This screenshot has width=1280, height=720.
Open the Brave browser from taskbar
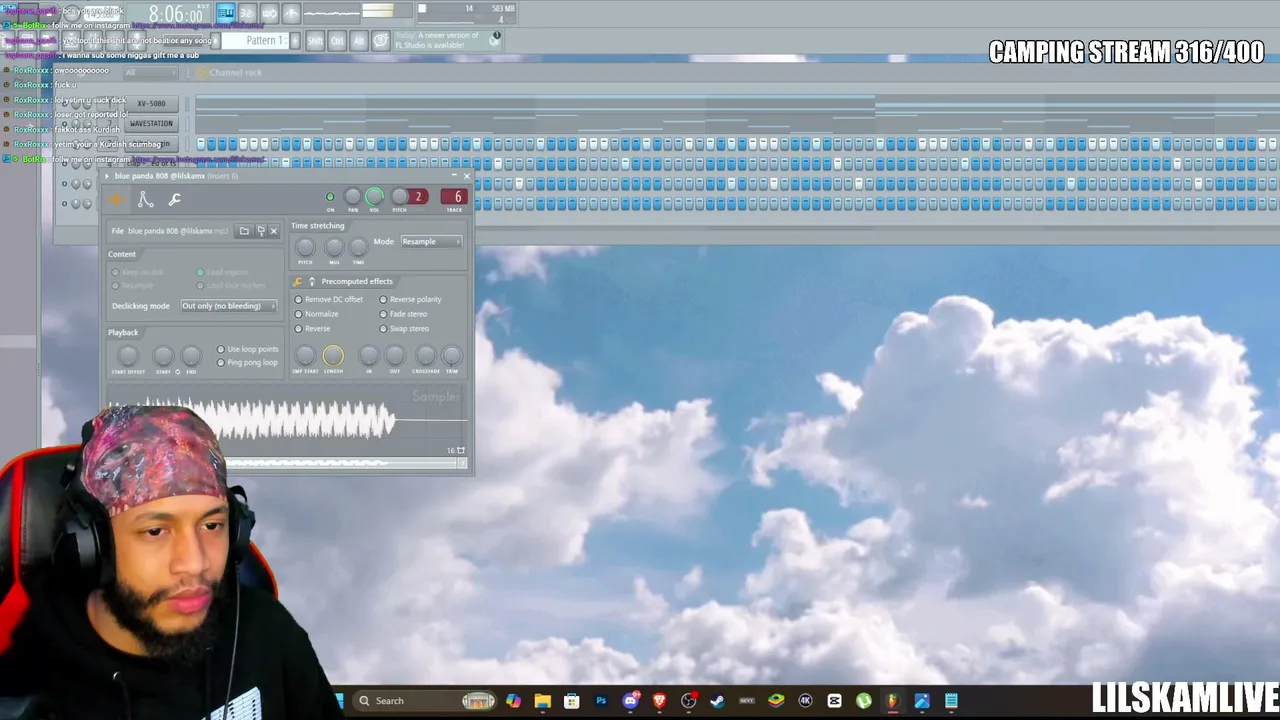coord(659,701)
